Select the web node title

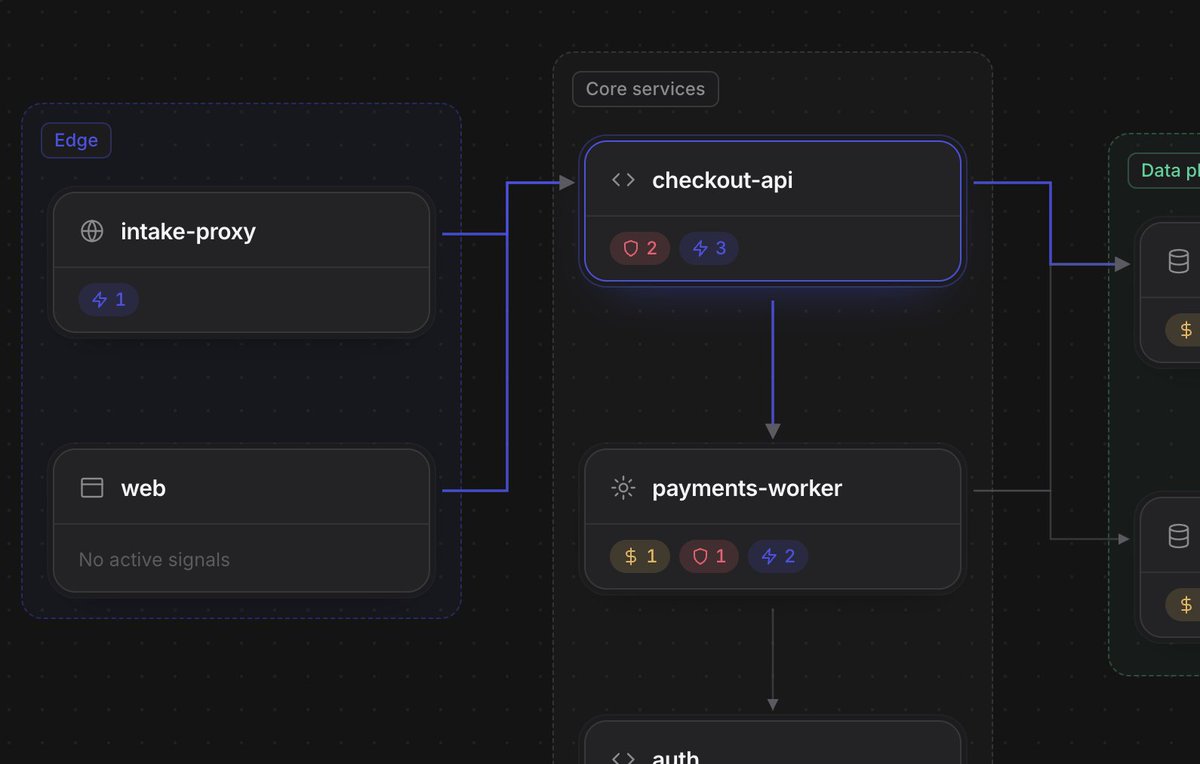coord(143,488)
